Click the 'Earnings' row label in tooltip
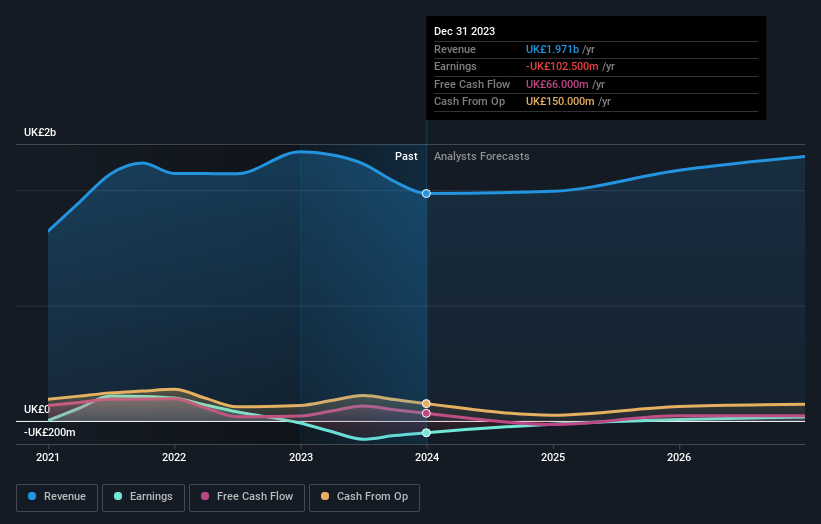The width and height of the screenshot is (821, 524). [455, 66]
